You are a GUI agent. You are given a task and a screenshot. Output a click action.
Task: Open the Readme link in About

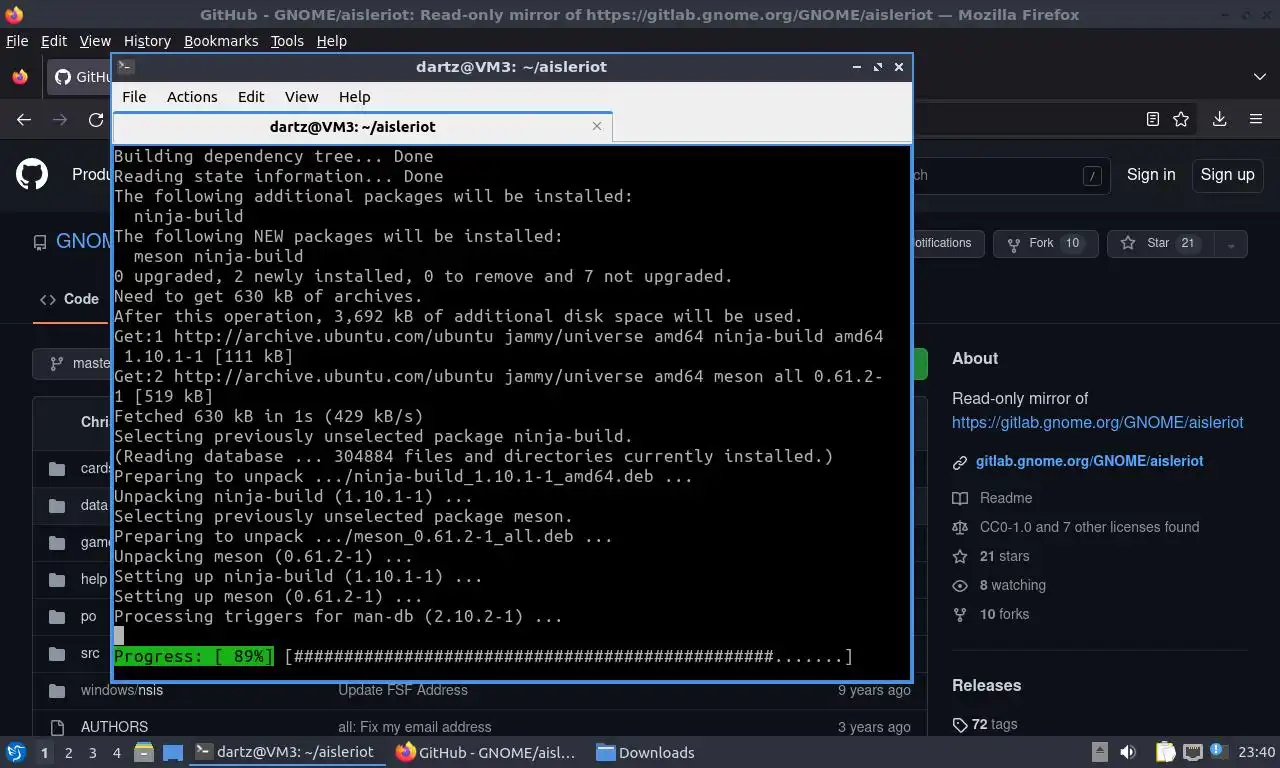click(1005, 498)
